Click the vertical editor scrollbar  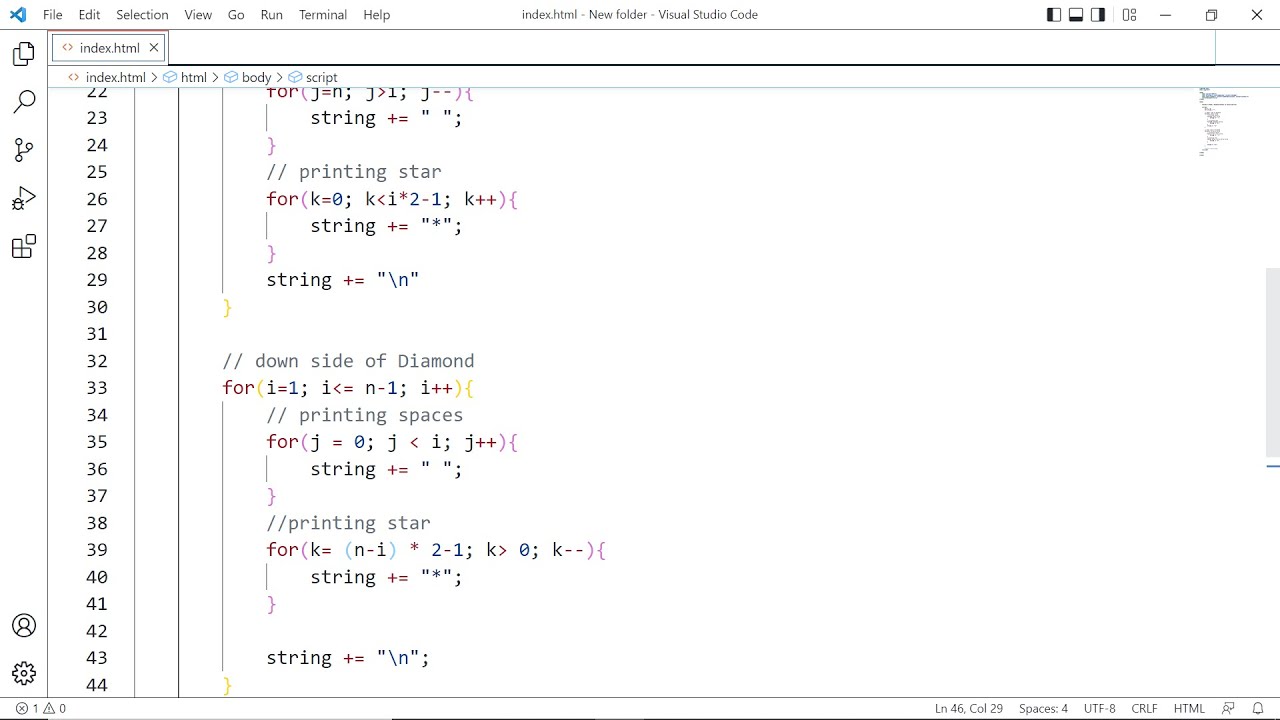pos(1273,362)
